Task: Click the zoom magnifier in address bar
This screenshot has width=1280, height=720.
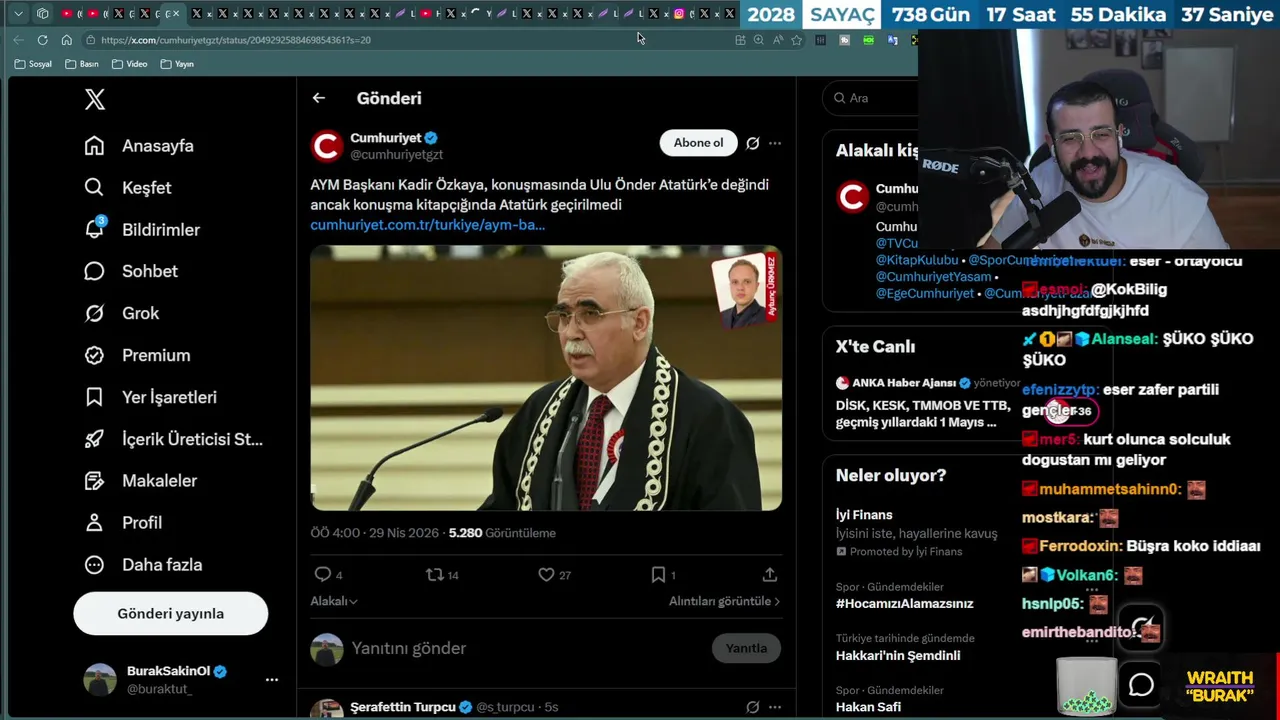Action: click(x=759, y=40)
